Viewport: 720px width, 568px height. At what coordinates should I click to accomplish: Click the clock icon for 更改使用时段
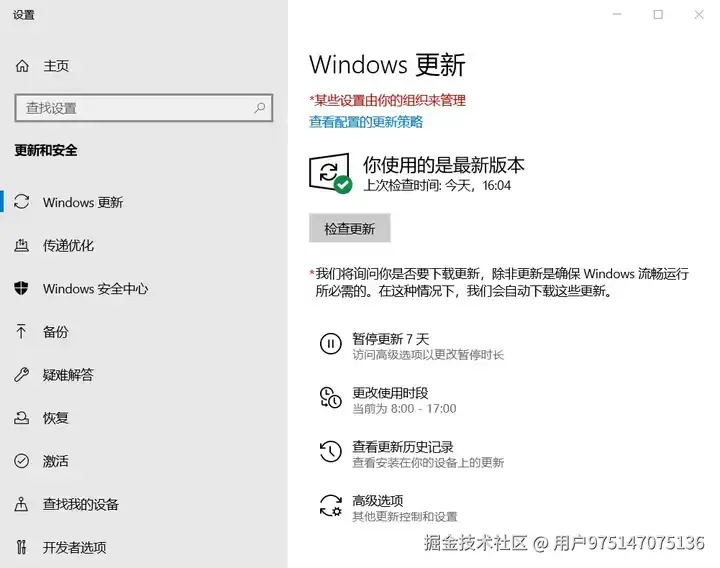point(331,397)
